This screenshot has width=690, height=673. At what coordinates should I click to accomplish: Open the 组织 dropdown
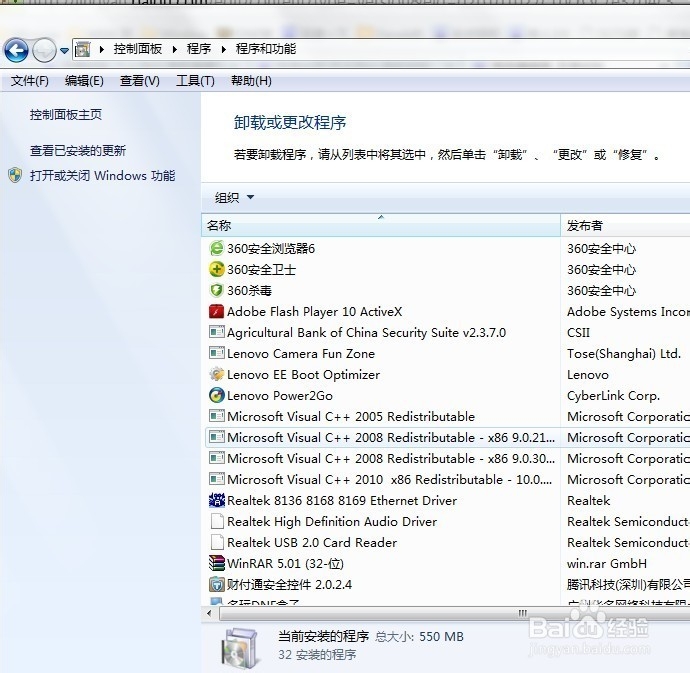click(x=234, y=198)
